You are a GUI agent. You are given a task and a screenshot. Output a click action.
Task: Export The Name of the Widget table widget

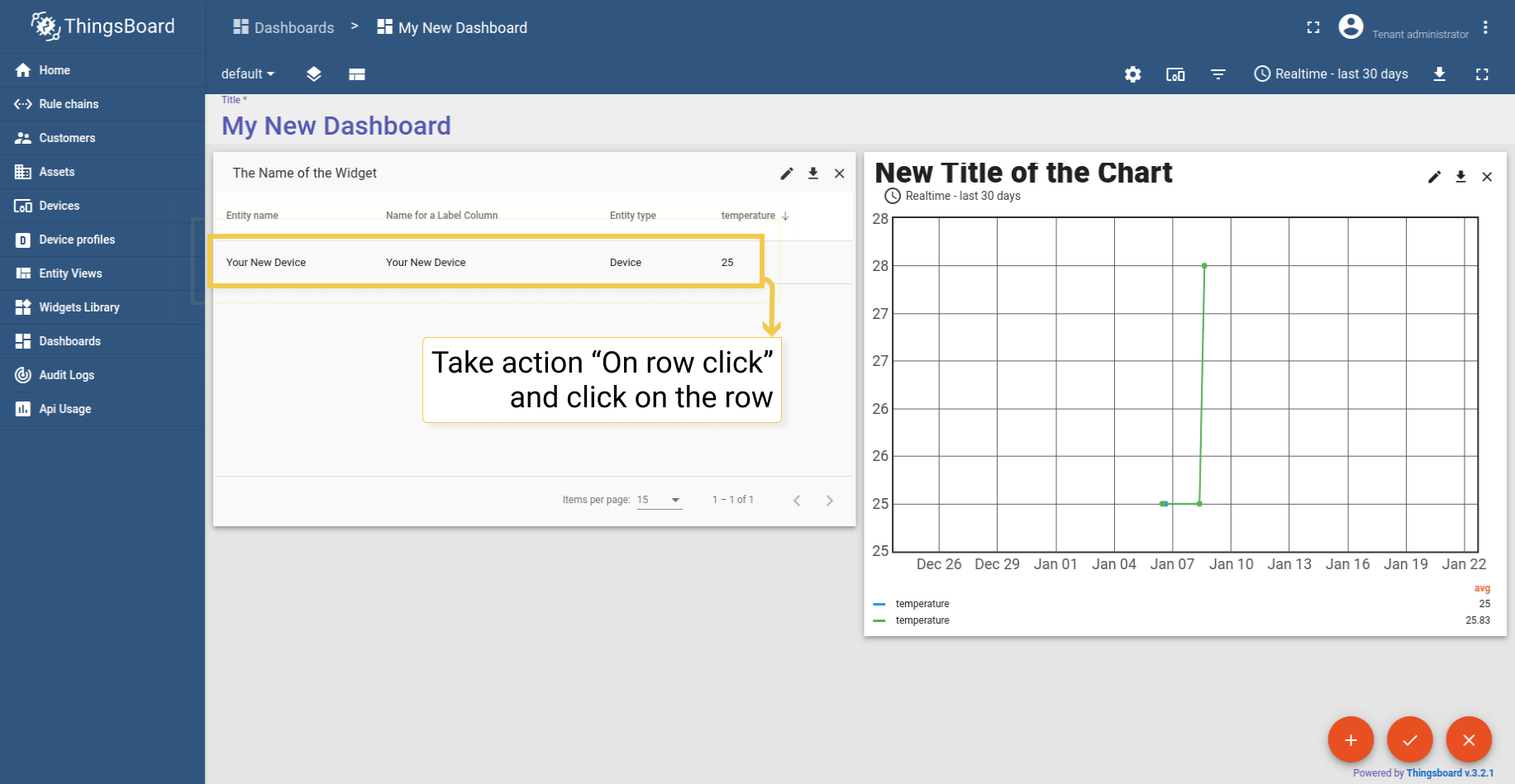(813, 173)
